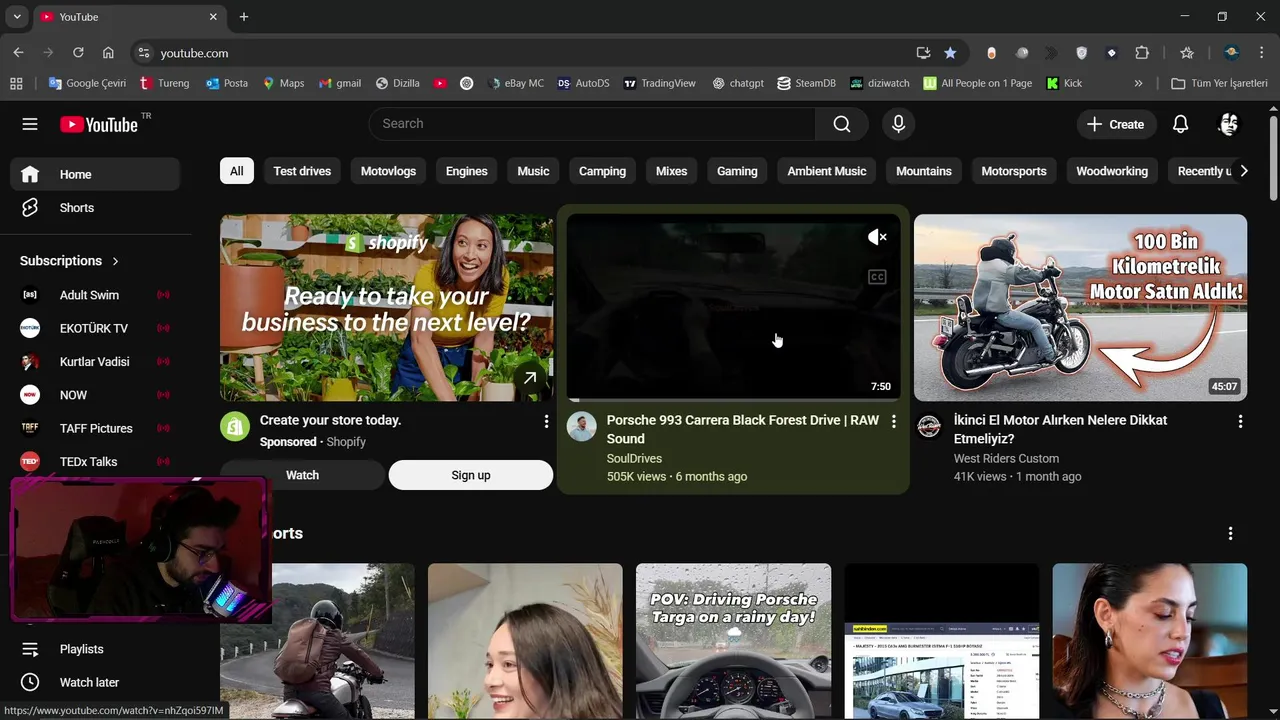The image size is (1280, 720).
Task: Open the SoulDrives channel name link
Action: [x=634, y=458]
